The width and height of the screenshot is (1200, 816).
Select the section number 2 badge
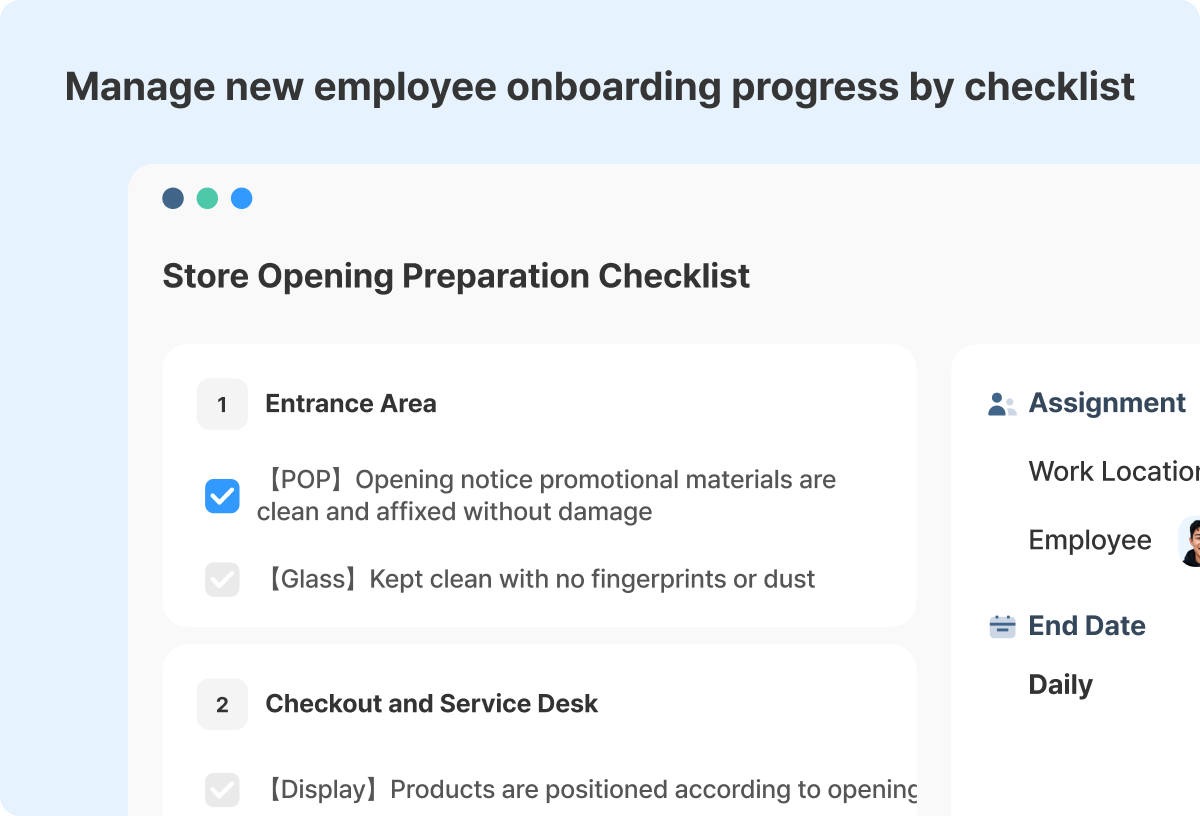[x=222, y=704]
